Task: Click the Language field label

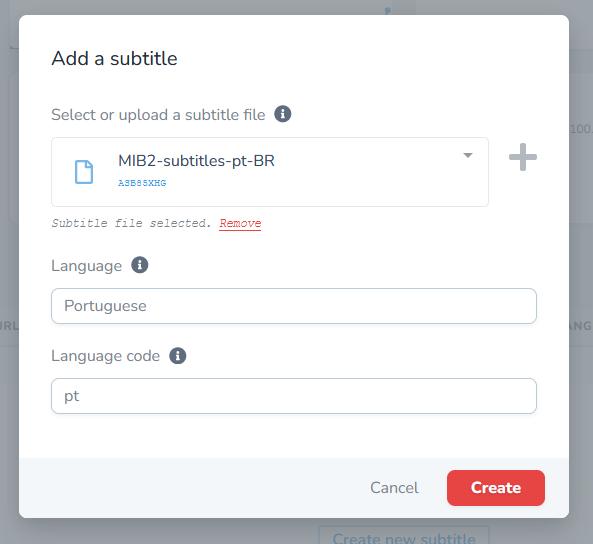Action: [87, 266]
